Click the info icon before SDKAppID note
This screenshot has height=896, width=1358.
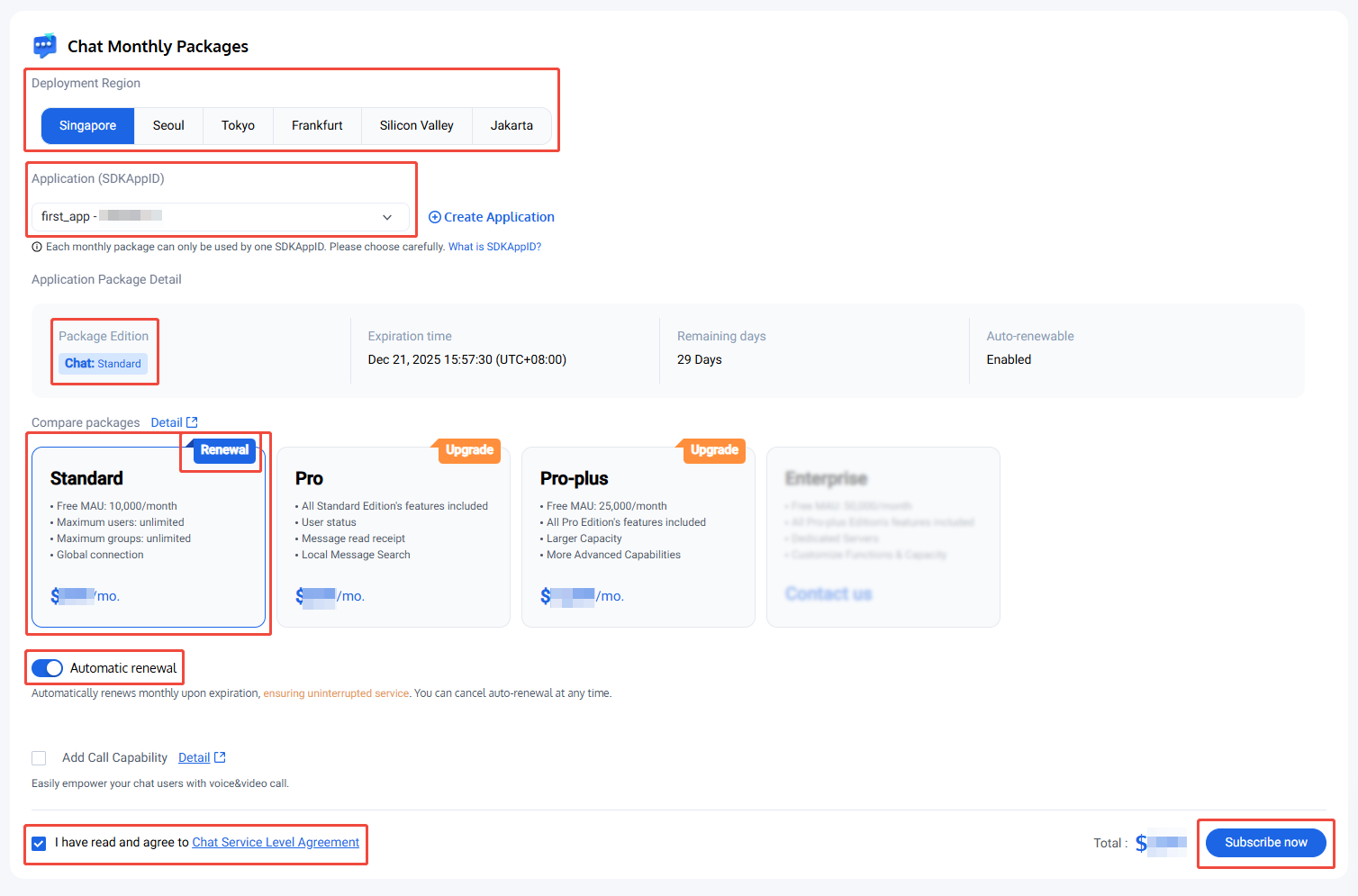point(37,247)
